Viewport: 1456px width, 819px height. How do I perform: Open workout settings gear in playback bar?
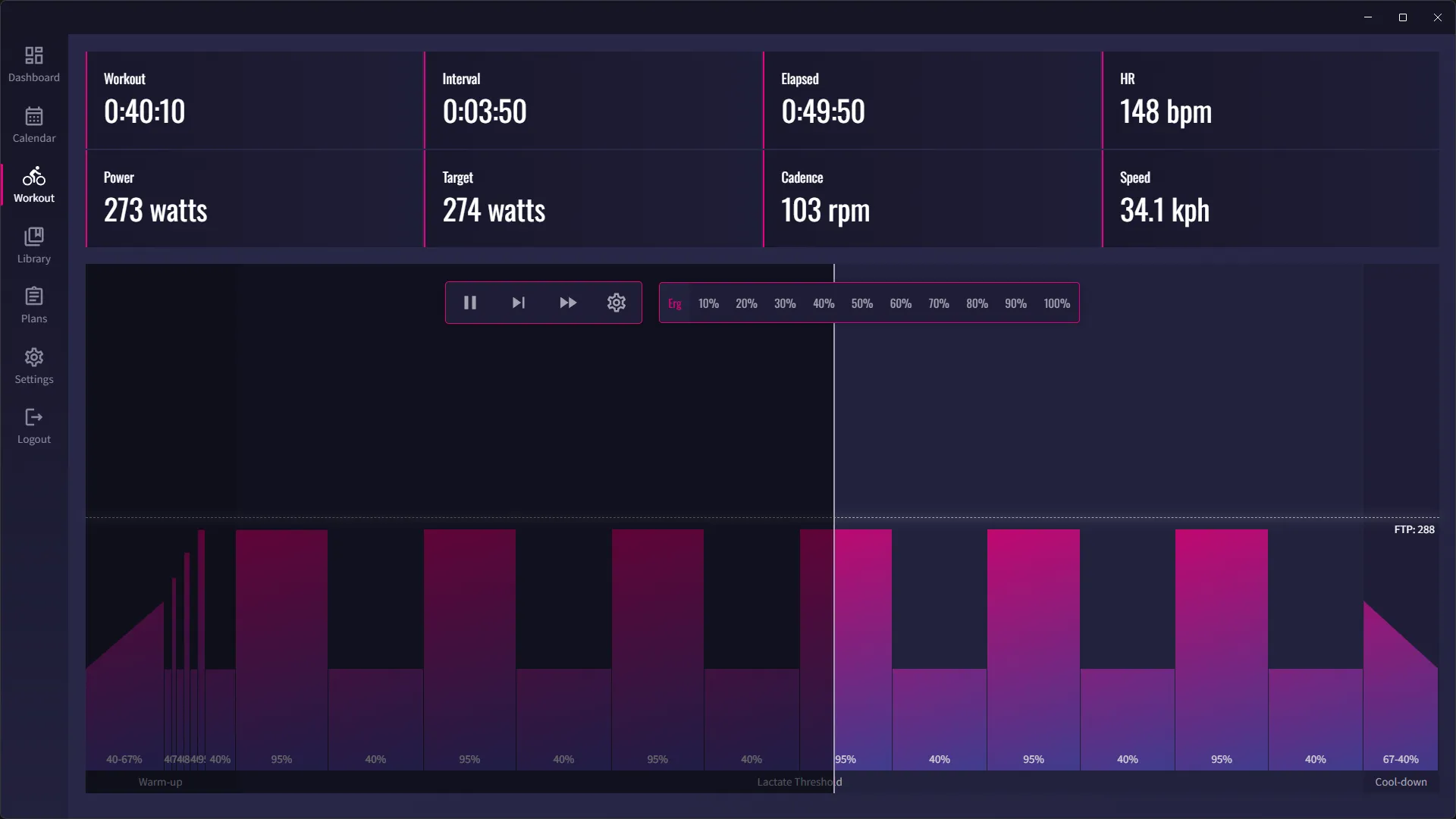(x=617, y=303)
